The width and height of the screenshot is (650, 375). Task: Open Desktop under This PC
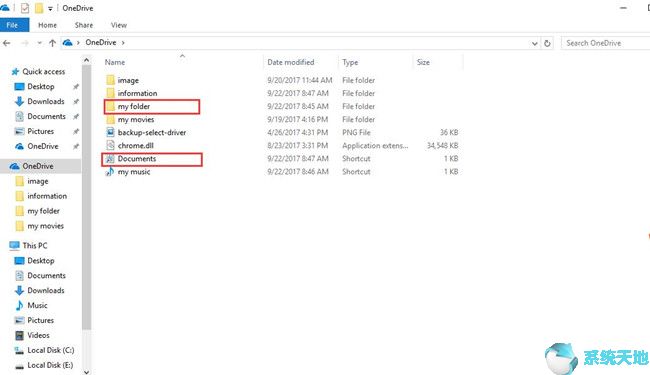point(41,261)
